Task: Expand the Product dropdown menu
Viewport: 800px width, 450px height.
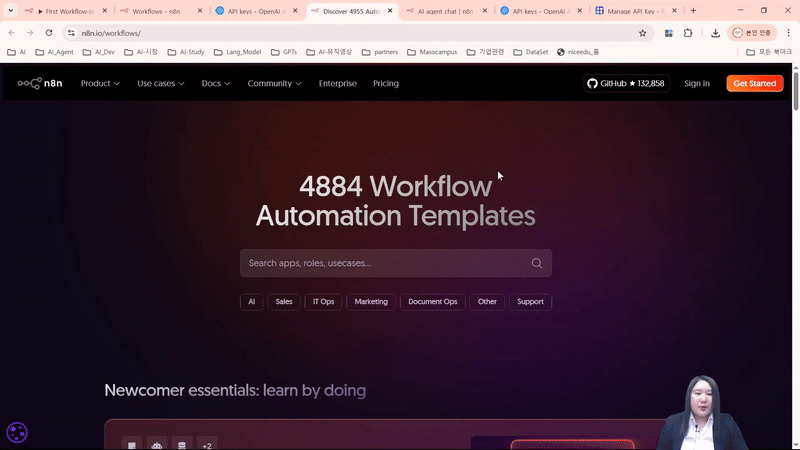Action: click(x=100, y=84)
